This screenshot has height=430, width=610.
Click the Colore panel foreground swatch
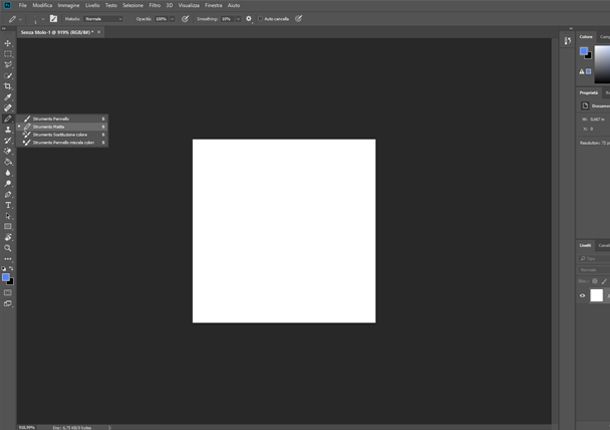584,51
